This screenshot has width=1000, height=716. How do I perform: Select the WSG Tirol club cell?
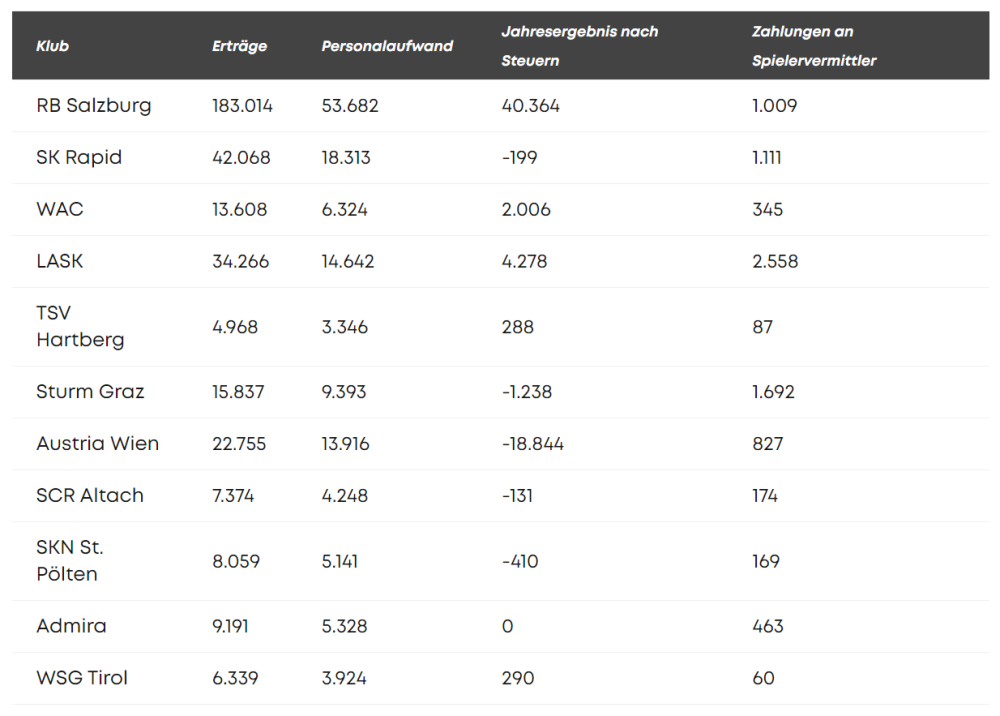(82, 678)
